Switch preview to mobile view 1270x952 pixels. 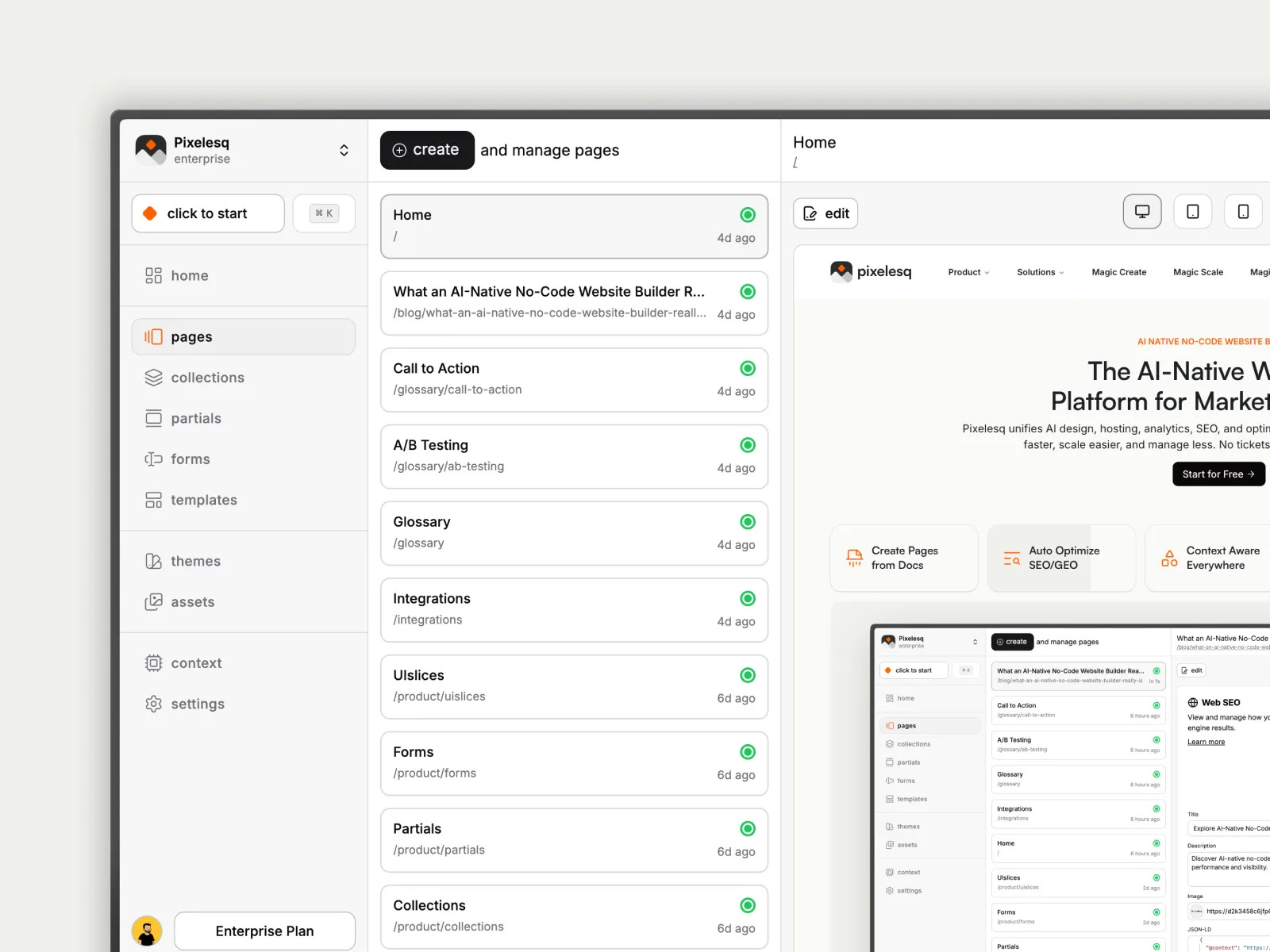[1243, 211]
